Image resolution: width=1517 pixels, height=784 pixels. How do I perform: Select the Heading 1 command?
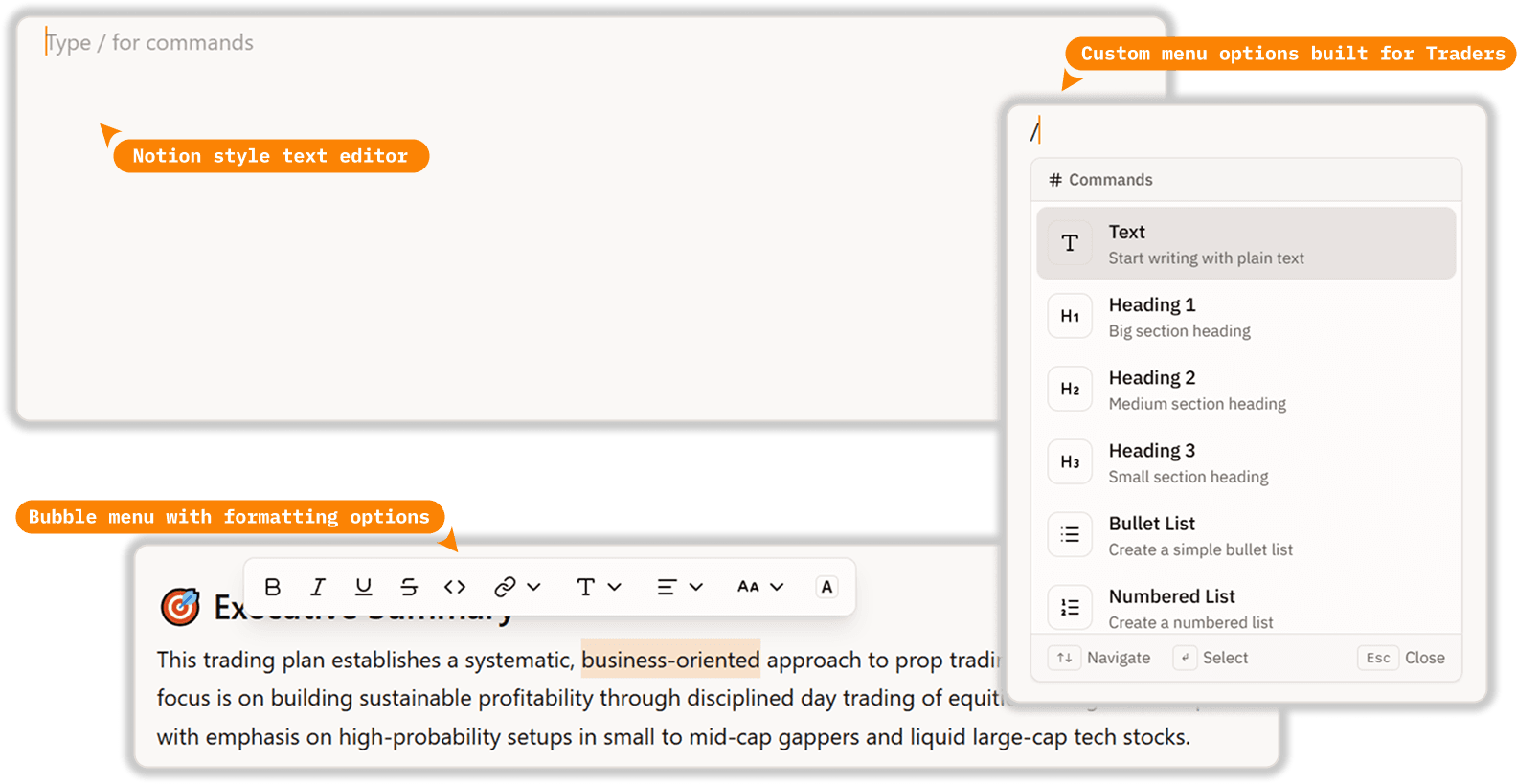point(1246,316)
